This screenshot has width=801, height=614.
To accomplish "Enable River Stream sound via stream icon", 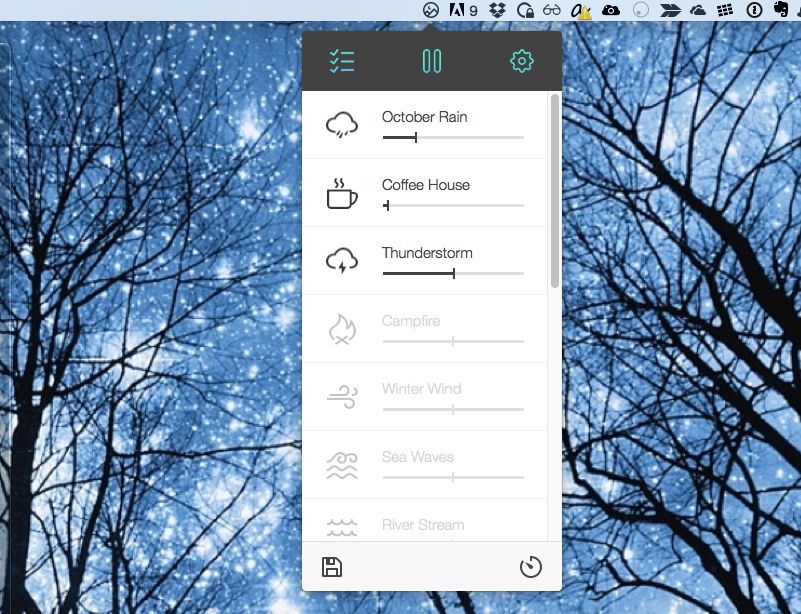I will 342,528.
